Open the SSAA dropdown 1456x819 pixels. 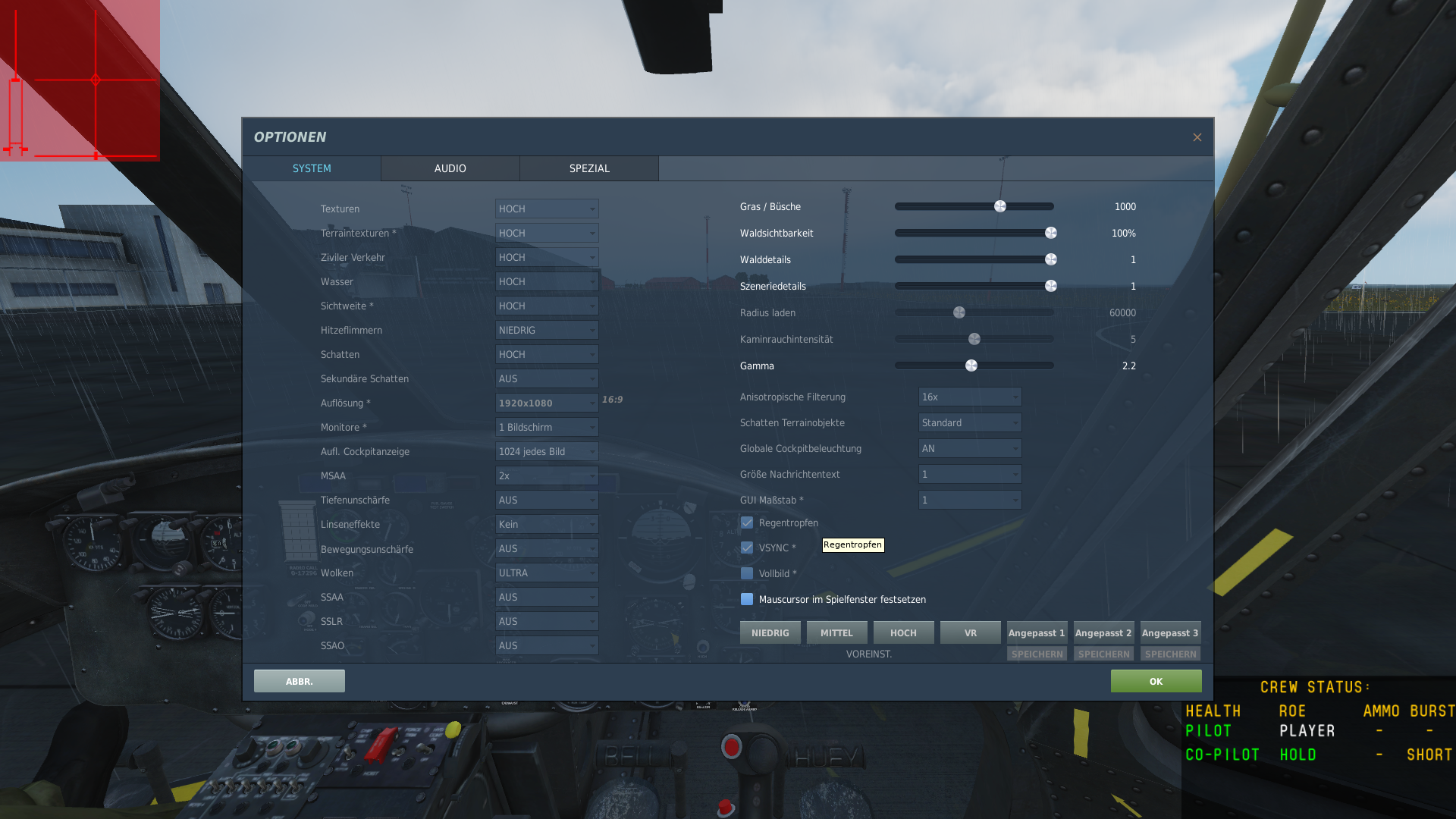pos(547,597)
